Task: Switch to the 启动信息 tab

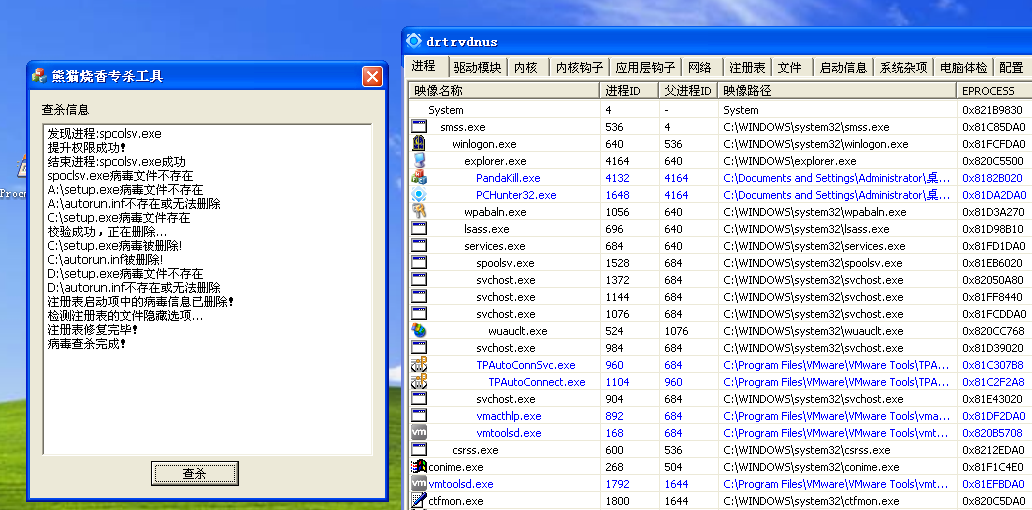Action: click(x=843, y=67)
